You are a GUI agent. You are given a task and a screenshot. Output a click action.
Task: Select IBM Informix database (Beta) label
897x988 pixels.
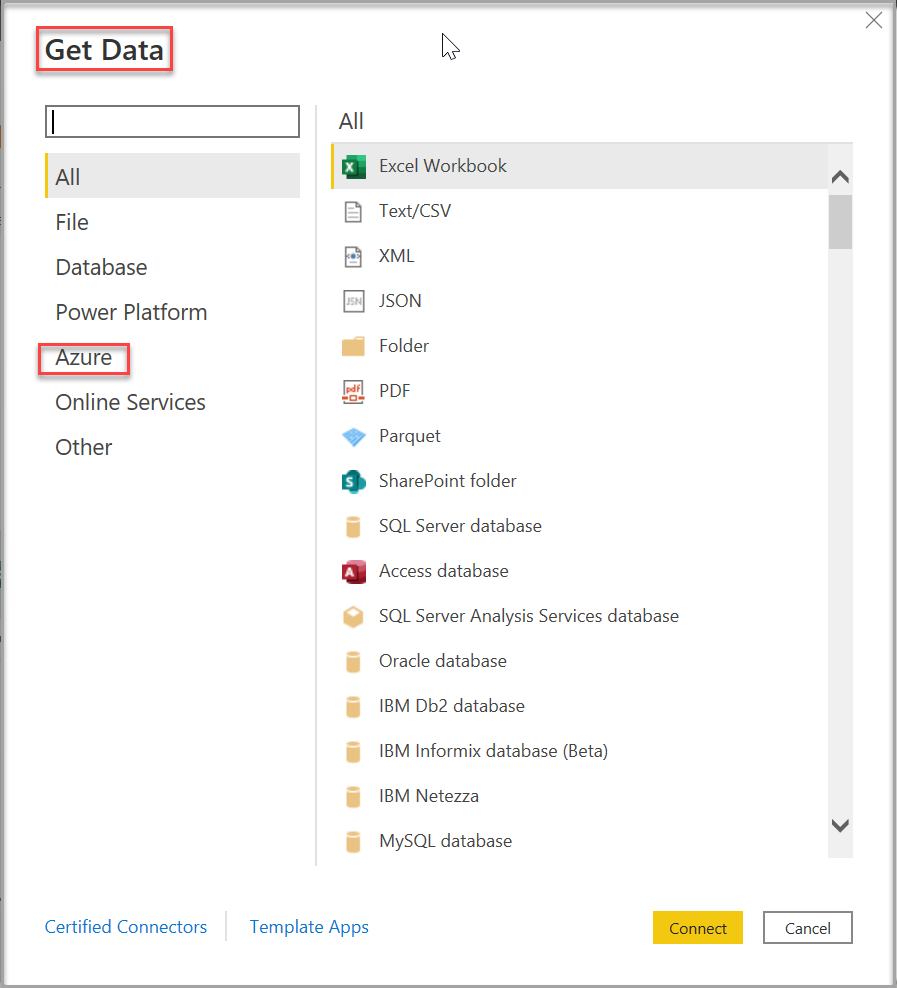pos(493,751)
